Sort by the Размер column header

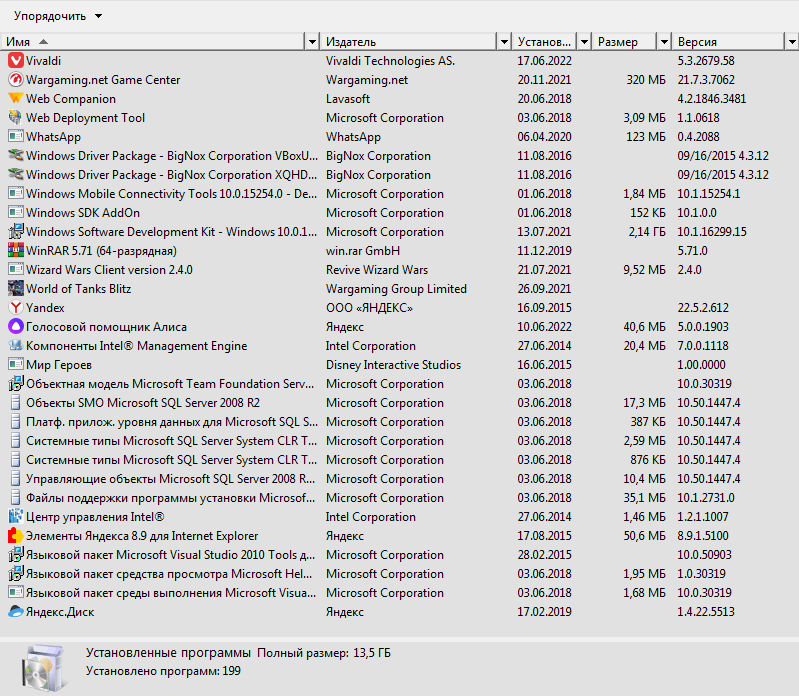tap(624, 42)
